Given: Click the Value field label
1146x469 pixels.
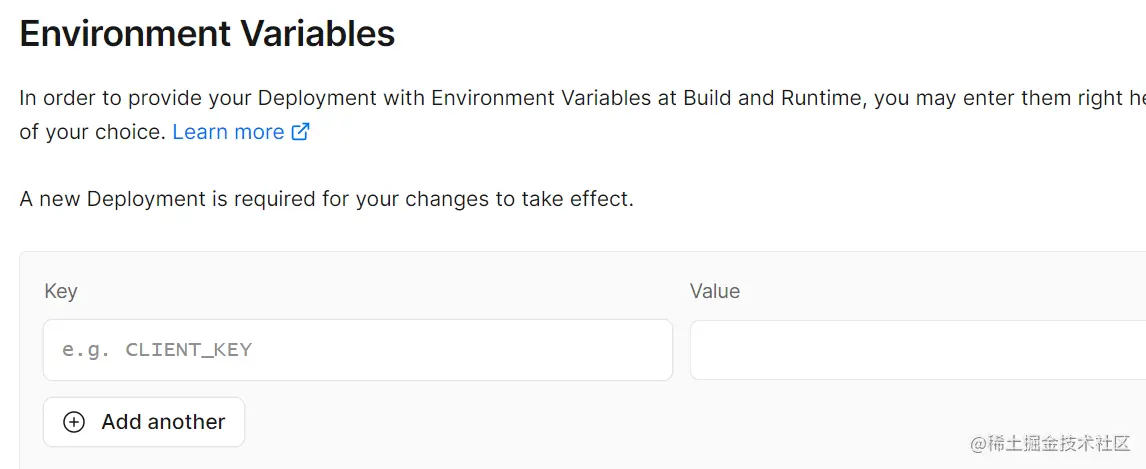Looking at the screenshot, I should 714,291.
